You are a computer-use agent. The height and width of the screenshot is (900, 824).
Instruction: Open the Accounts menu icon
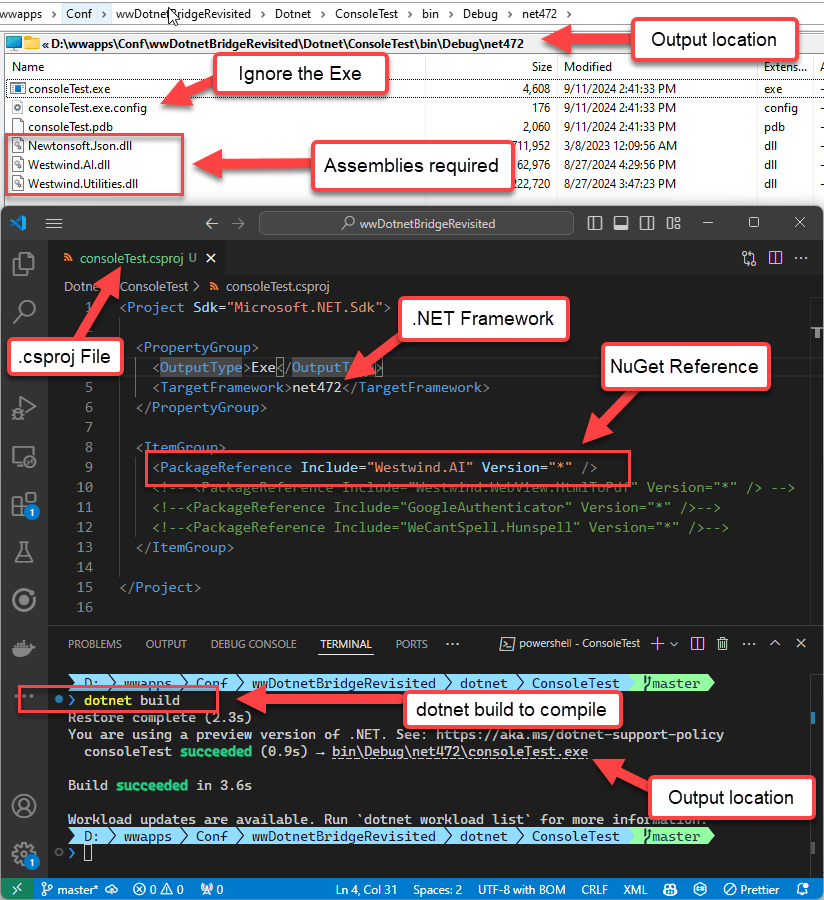[23, 806]
